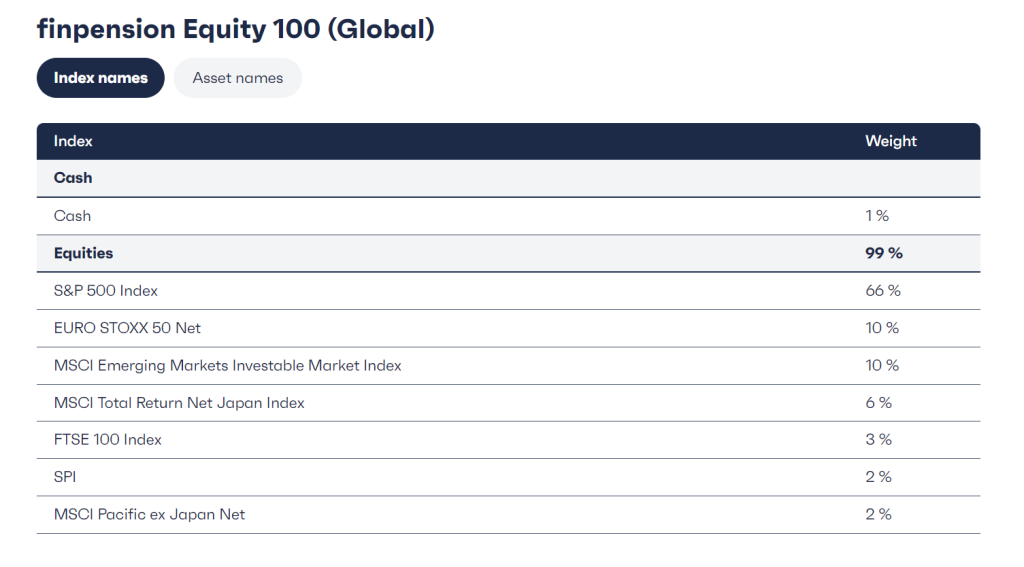Select the FTSE 100 Index row
This screenshot has width=1024, height=567.
click(x=107, y=440)
